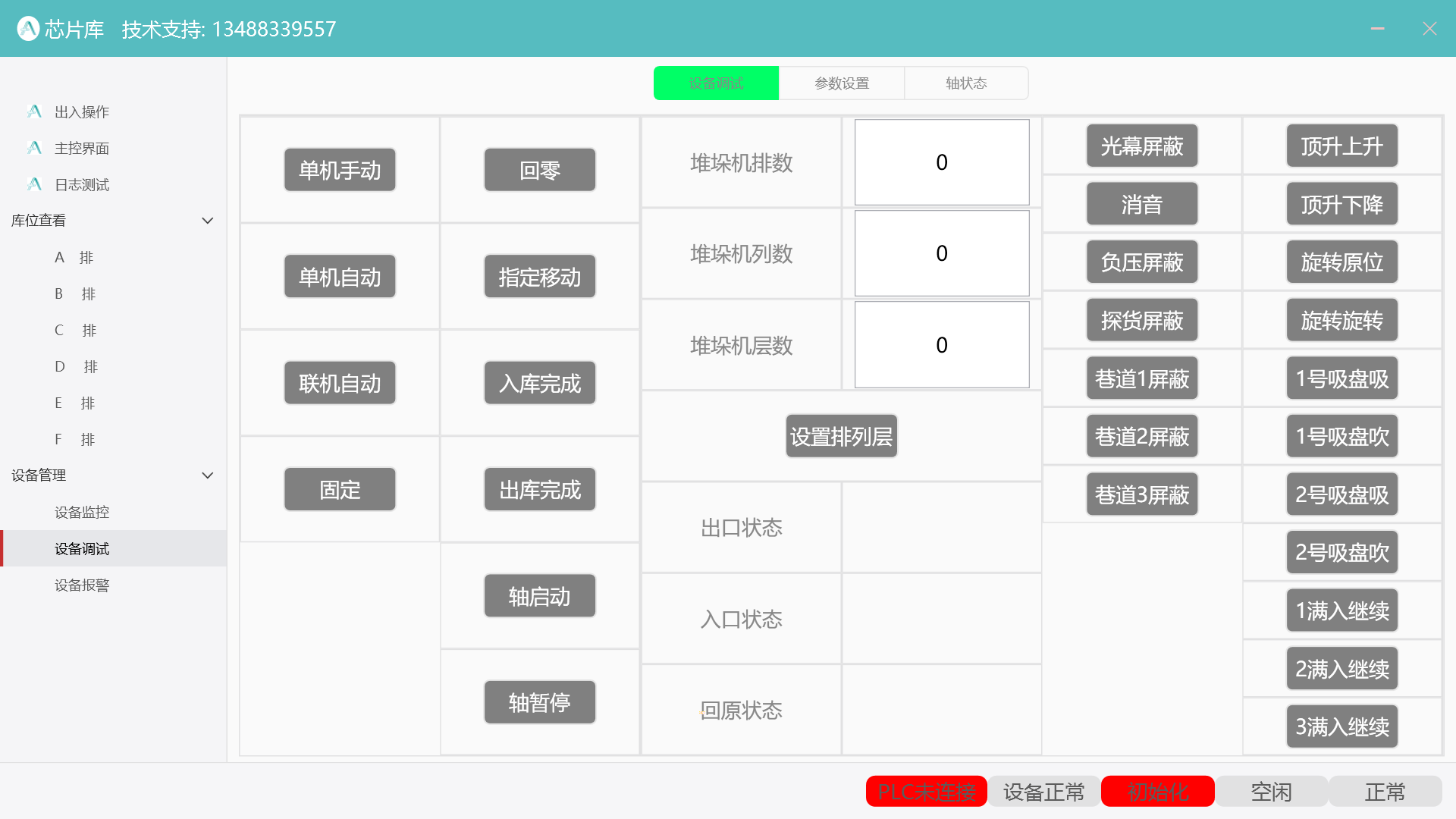Click the 初始化 status indicator
This screenshot has width=1456, height=819.
tap(1158, 791)
